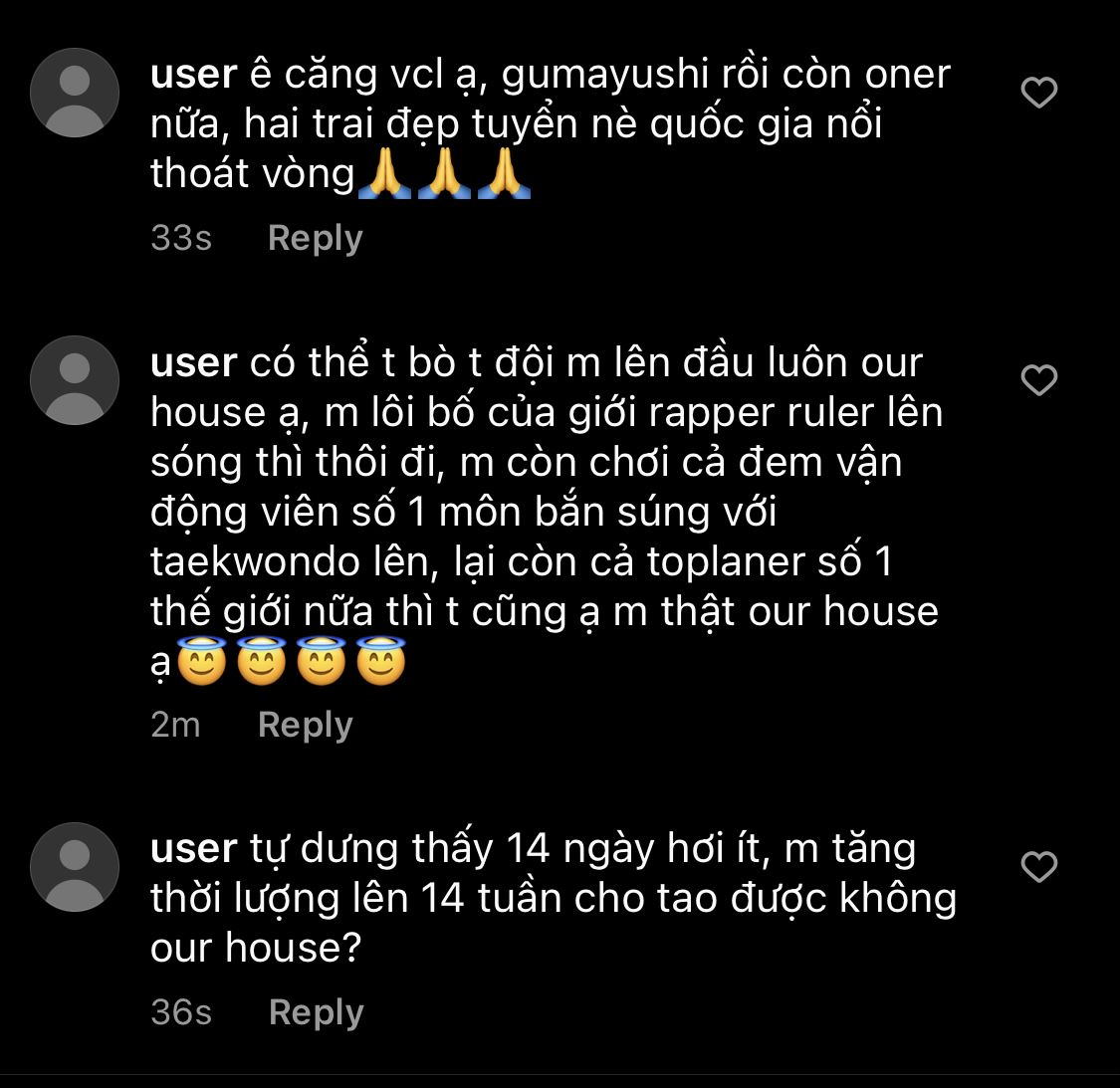Reply to the comment posted 2m ago
This screenshot has width=1120, height=1088.
(x=305, y=725)
